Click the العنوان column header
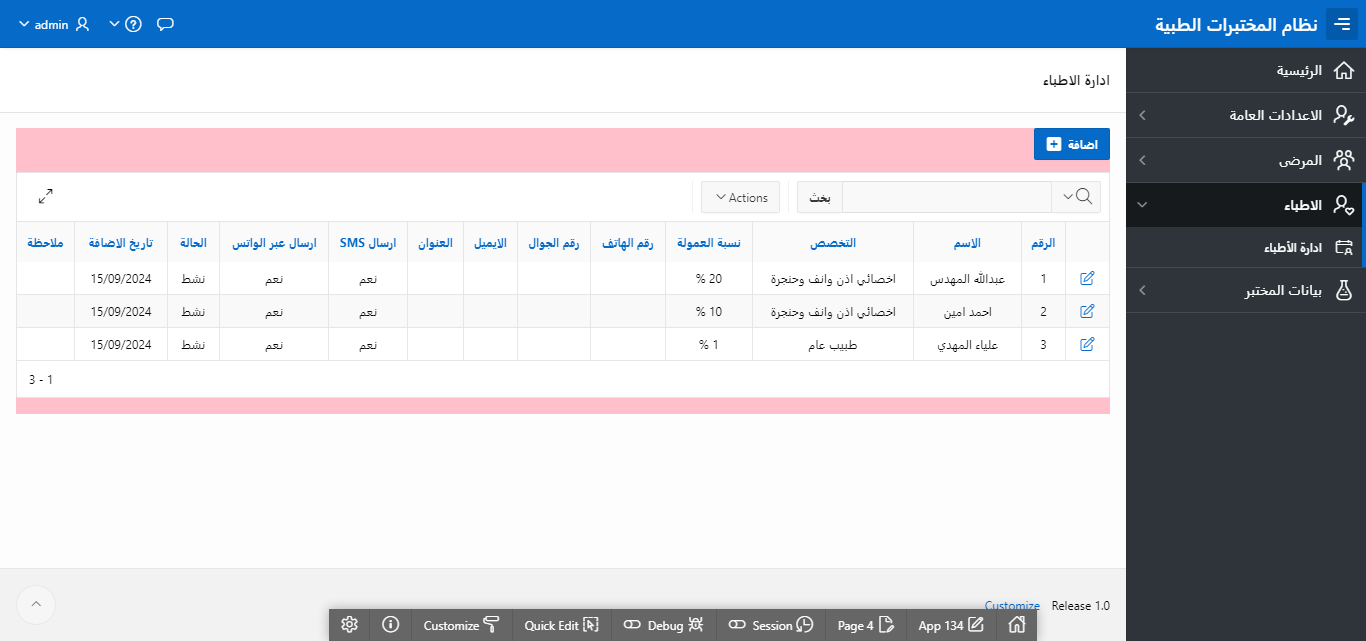Screen dimensions: 1366x641 click(x=435, y=243)
